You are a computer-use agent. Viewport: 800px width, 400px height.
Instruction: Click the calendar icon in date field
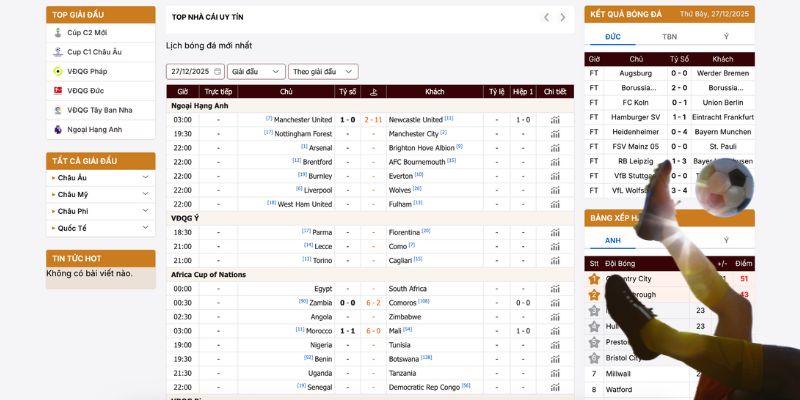pos(217,71)
